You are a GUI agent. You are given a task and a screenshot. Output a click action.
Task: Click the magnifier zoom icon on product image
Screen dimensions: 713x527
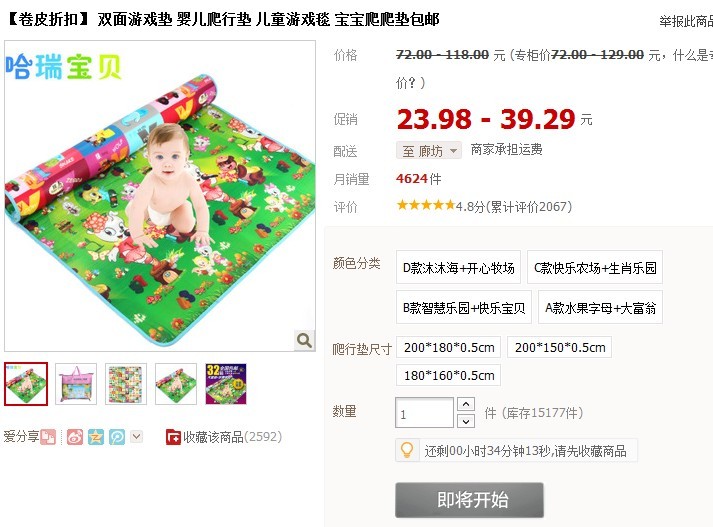click(304, 340)
